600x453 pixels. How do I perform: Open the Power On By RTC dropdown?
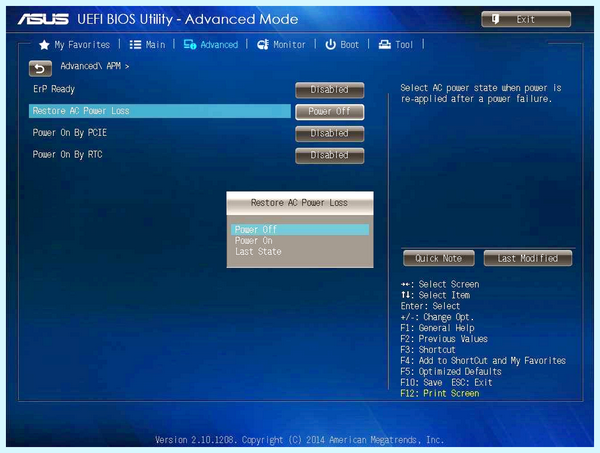click(329, 155)
